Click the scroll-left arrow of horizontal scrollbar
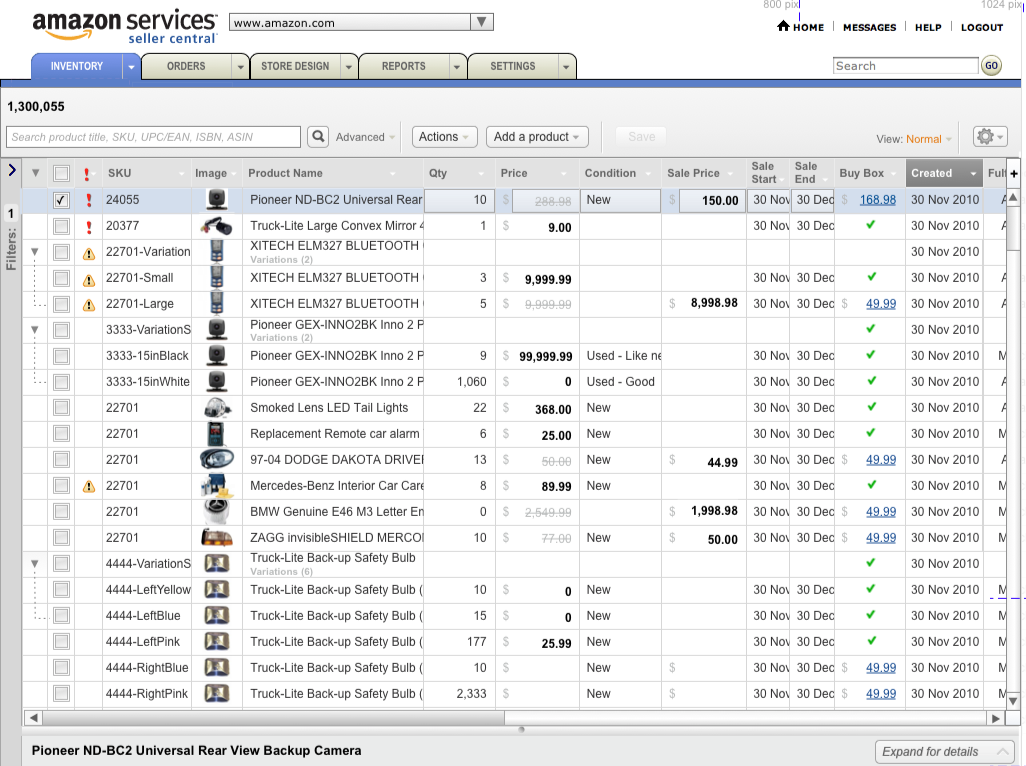This screenshot has height=766, width=1026. pyautogui.click(x=33, y=718)
